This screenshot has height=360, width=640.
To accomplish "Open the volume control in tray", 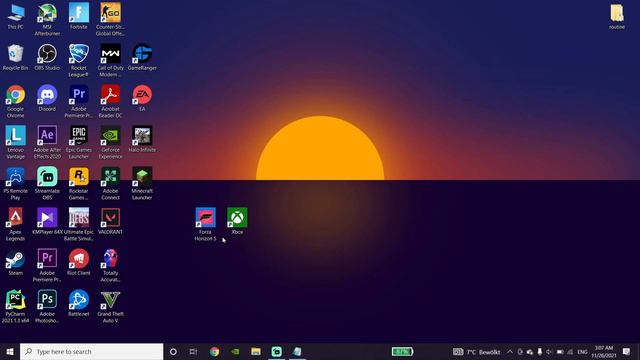I will [549, 352].
